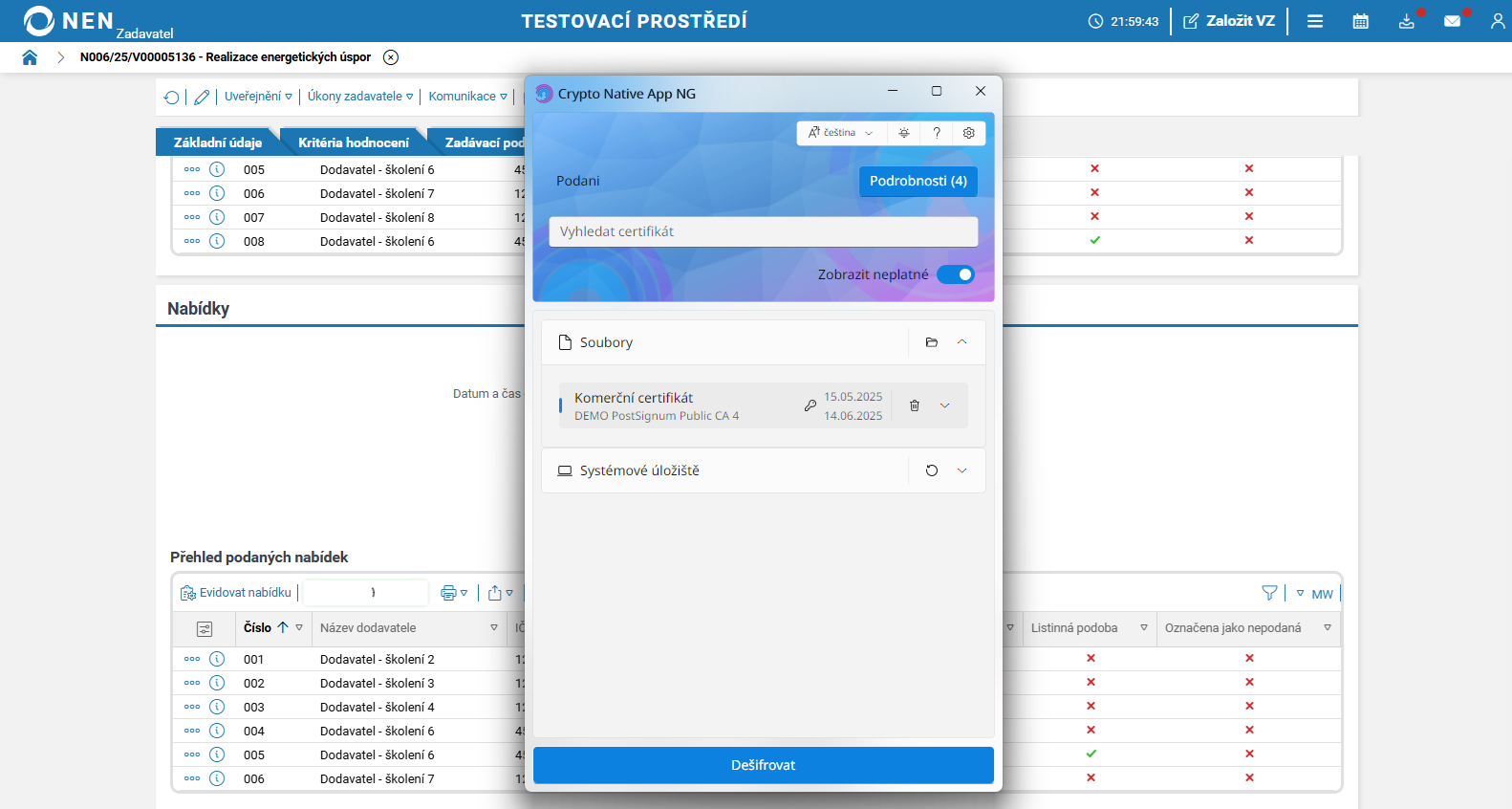Image resolution: width=1512 pixels, height=809 pixels.
Task: Click the Soubory section label
Action: click(606, 342)
